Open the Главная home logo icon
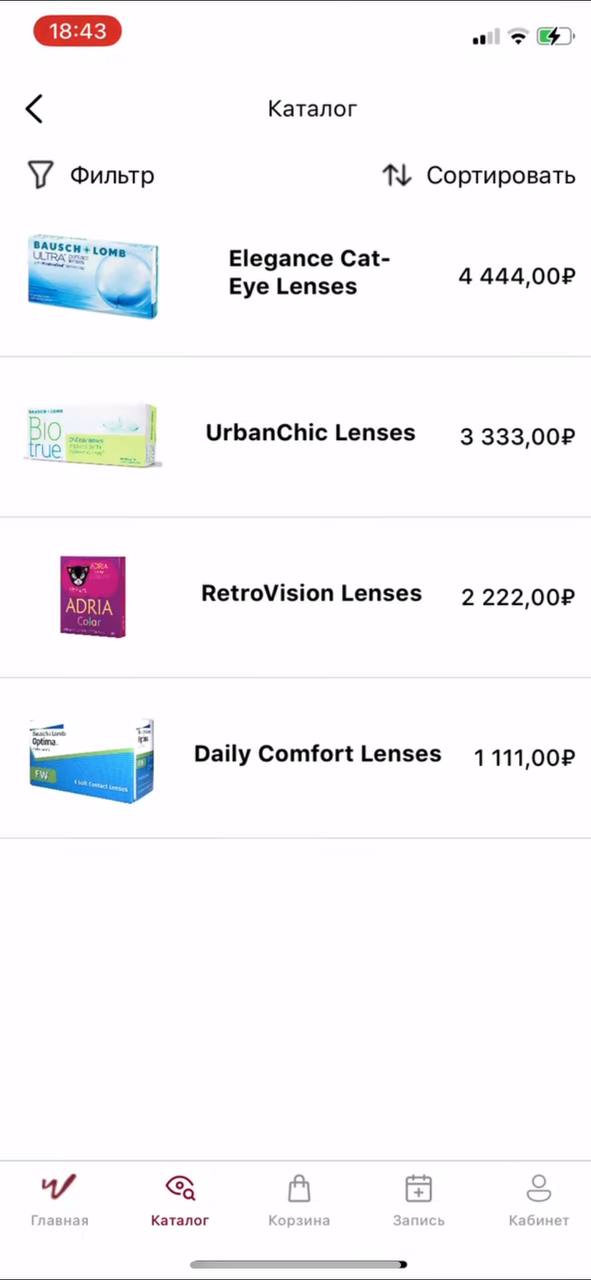This screenshot has height=1280, width=591. tap(59, 1187)
